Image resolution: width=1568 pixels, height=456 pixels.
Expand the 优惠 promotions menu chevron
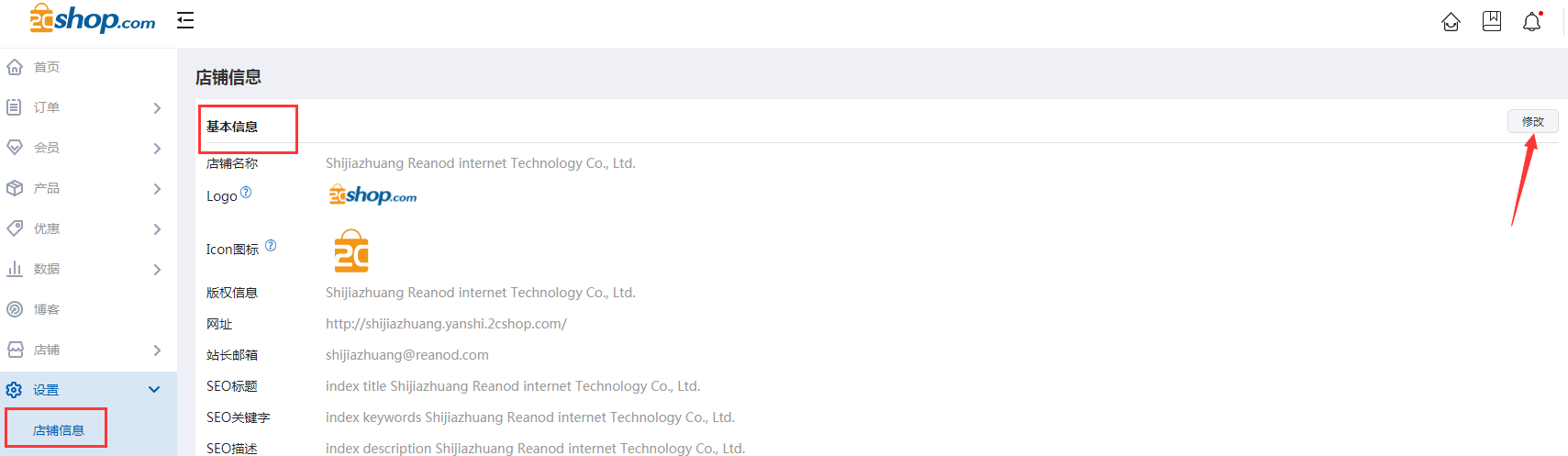click(157, 228)
